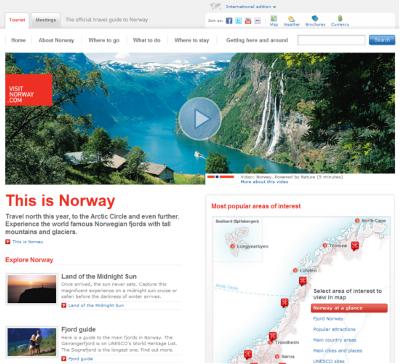Select the Røros map marker
400x364 pixels.
click(277, 357)
